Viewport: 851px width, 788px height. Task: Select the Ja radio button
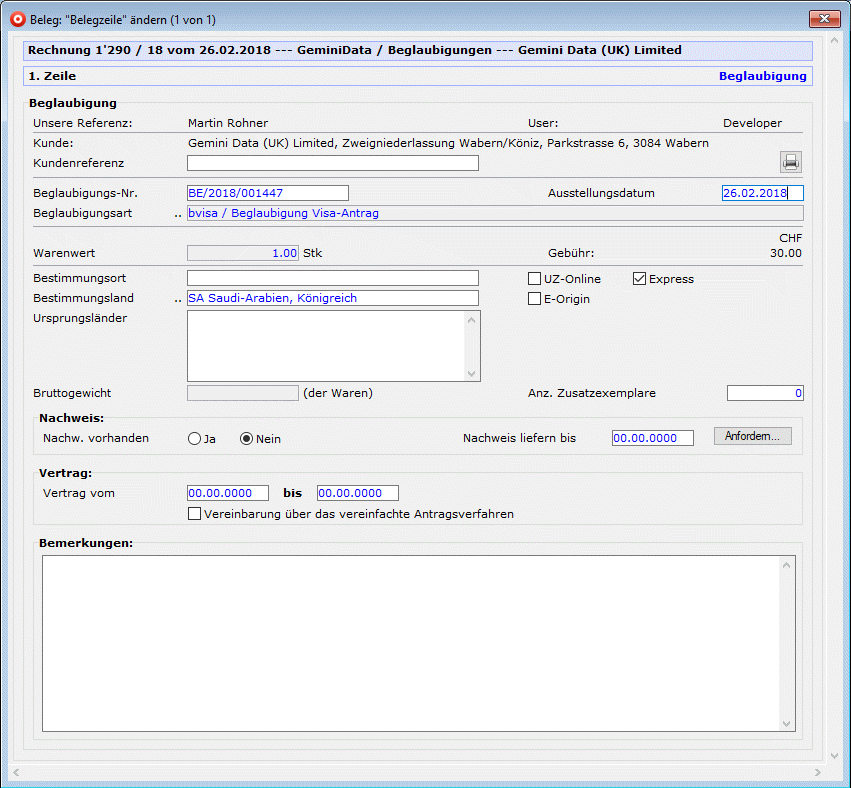coord(195,438)
